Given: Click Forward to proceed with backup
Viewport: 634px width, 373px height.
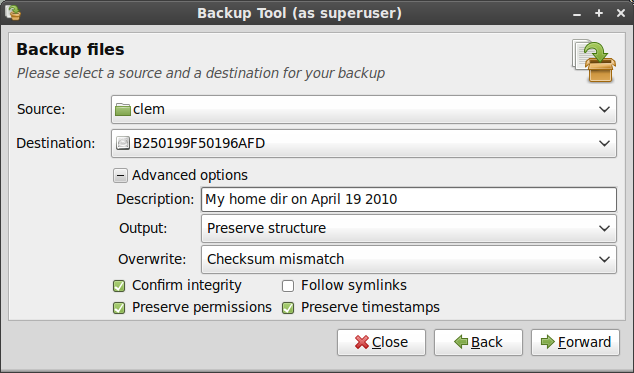Looking at the screenshot, I should (575, 342).
